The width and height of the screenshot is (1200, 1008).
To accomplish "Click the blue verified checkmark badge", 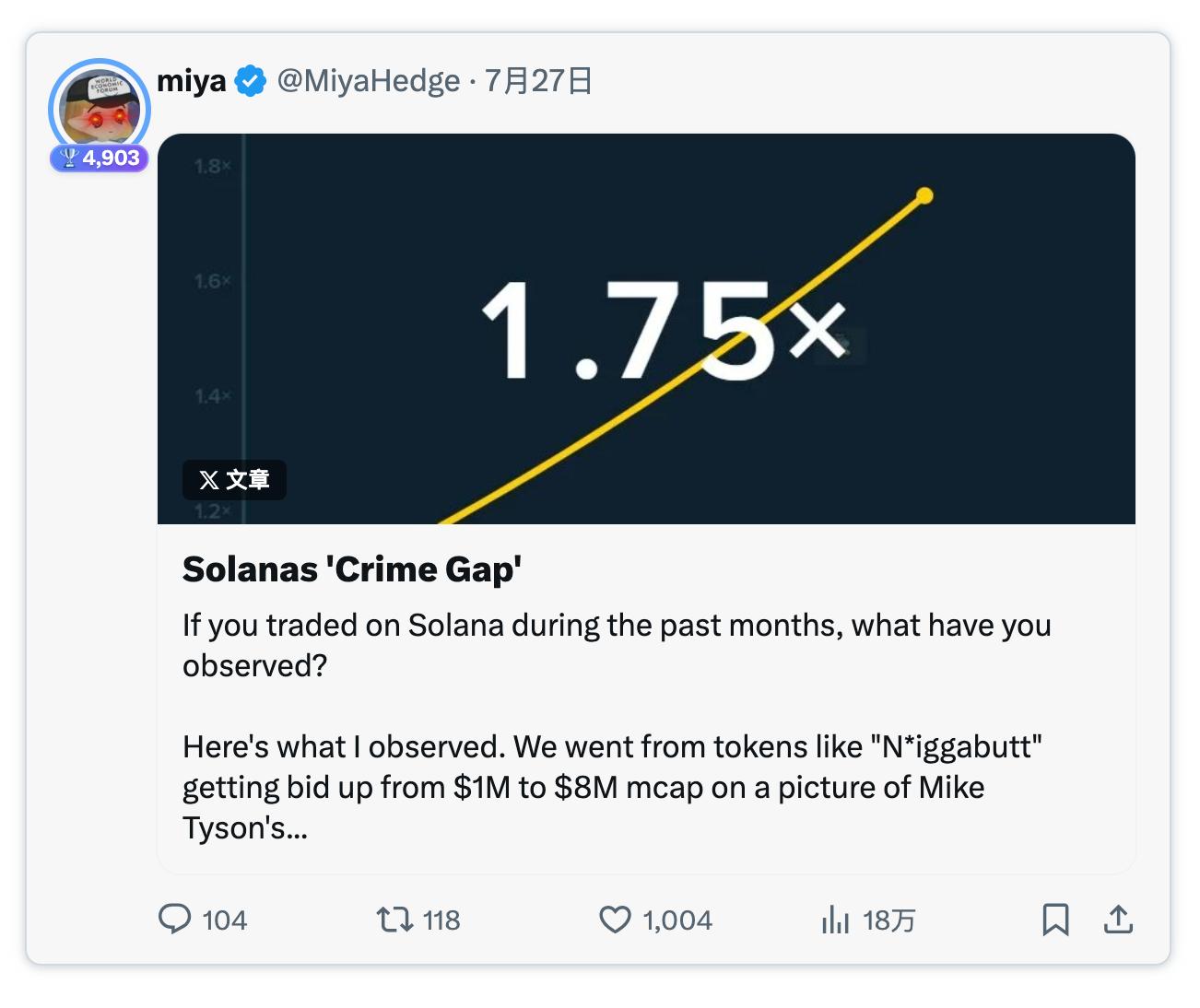I will point(250,81).
